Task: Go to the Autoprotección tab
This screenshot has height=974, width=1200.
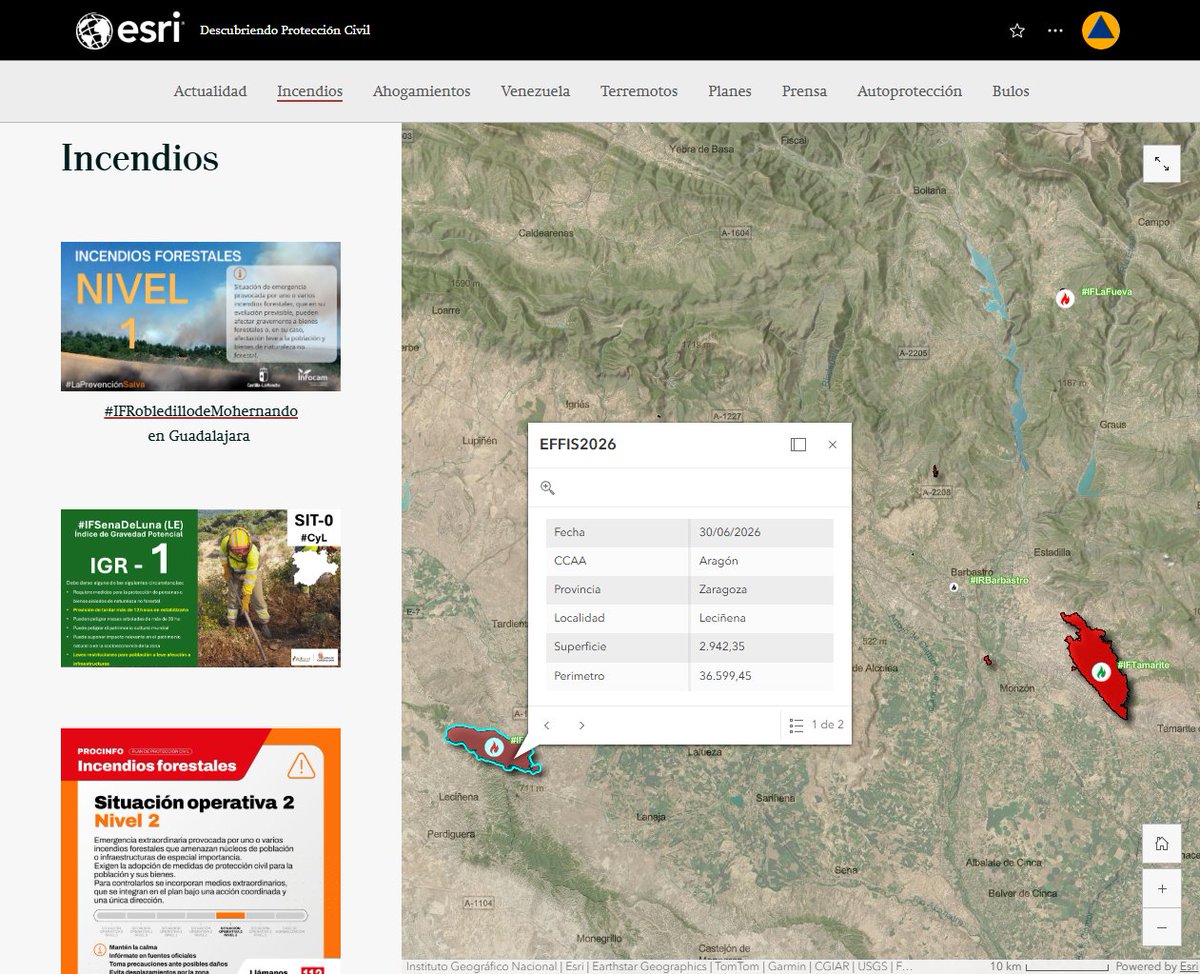Action: pos(910,91)
